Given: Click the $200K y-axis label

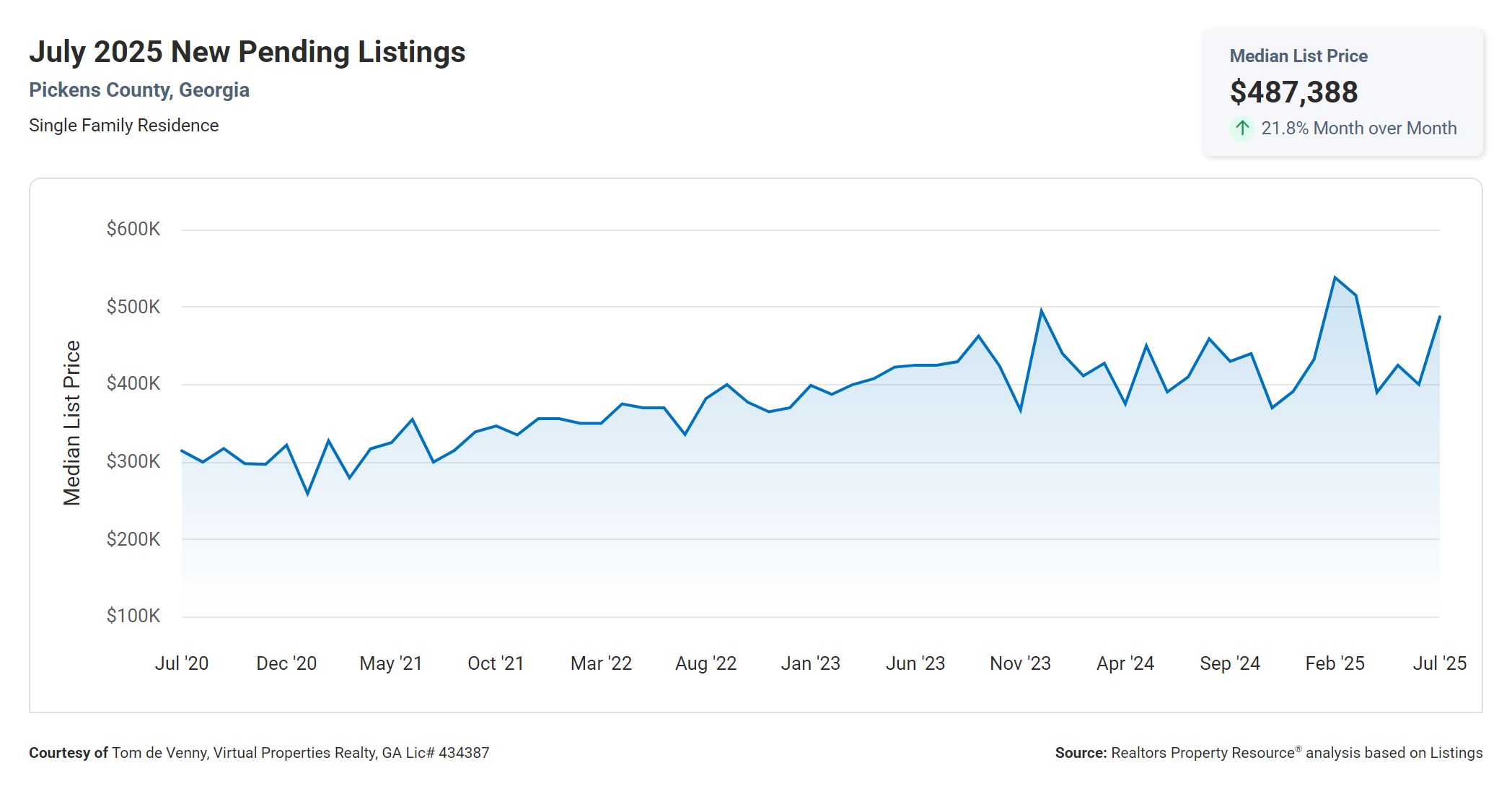Looking at the screenshot, I should point(133,539).
